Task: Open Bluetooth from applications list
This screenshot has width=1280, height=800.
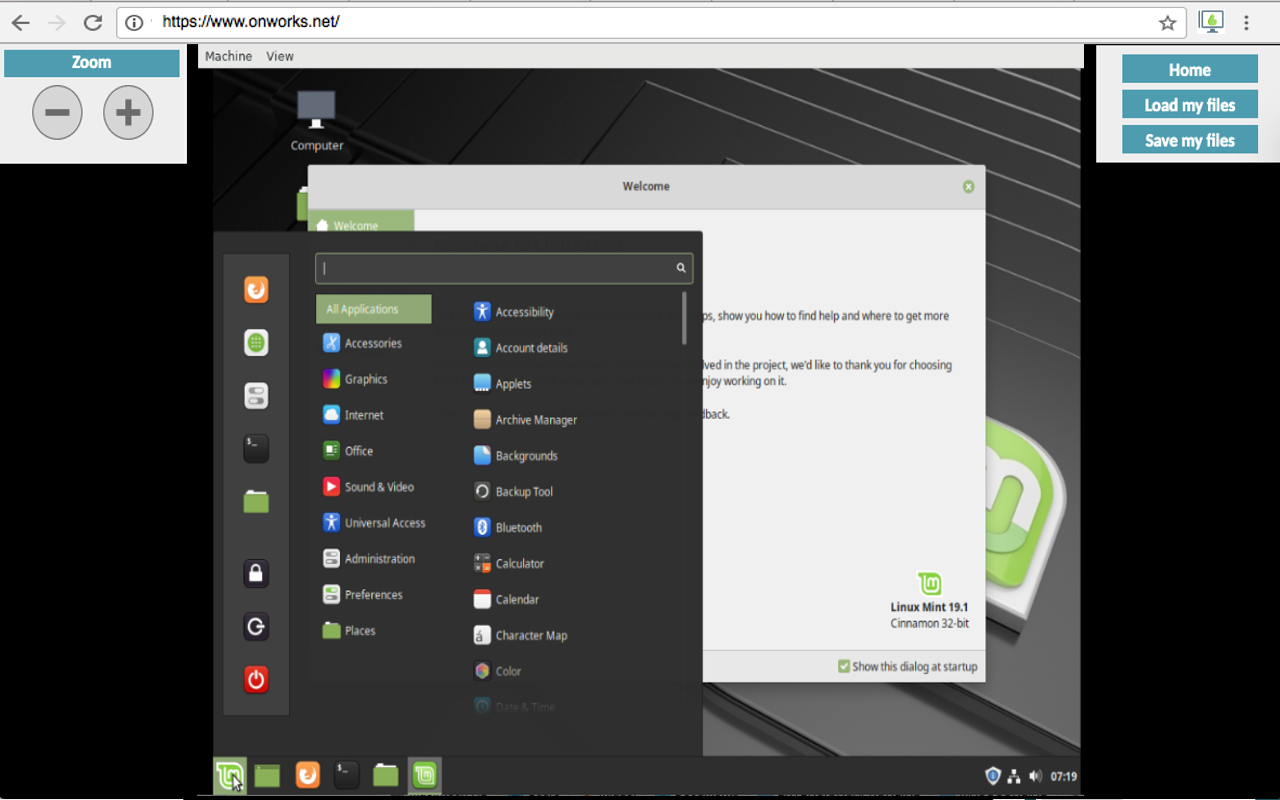Action: coord(508,528)
